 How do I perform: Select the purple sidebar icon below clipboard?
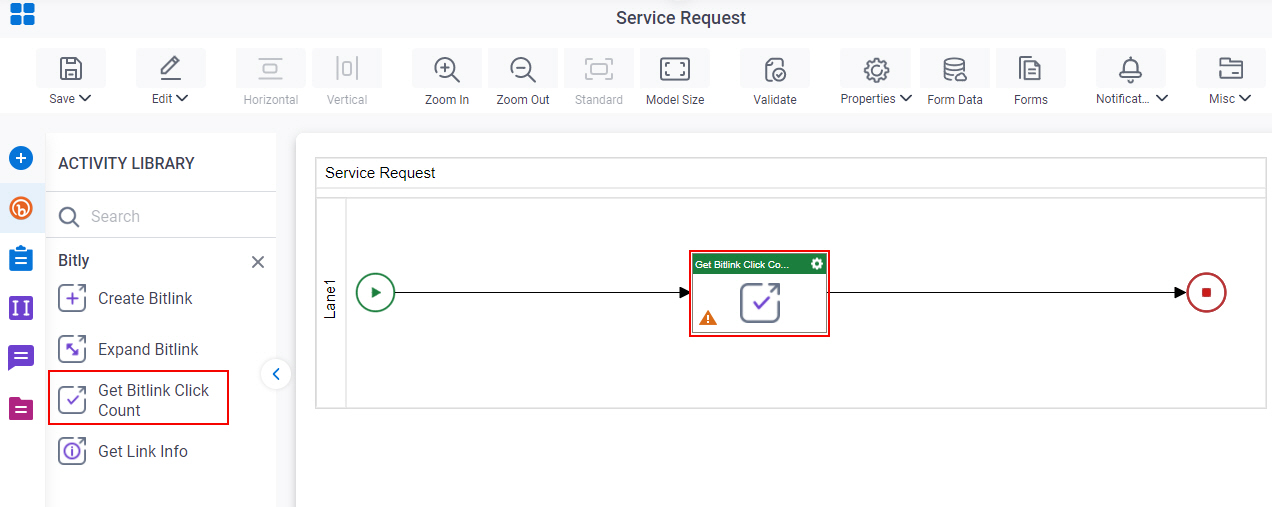click(21, 307)
